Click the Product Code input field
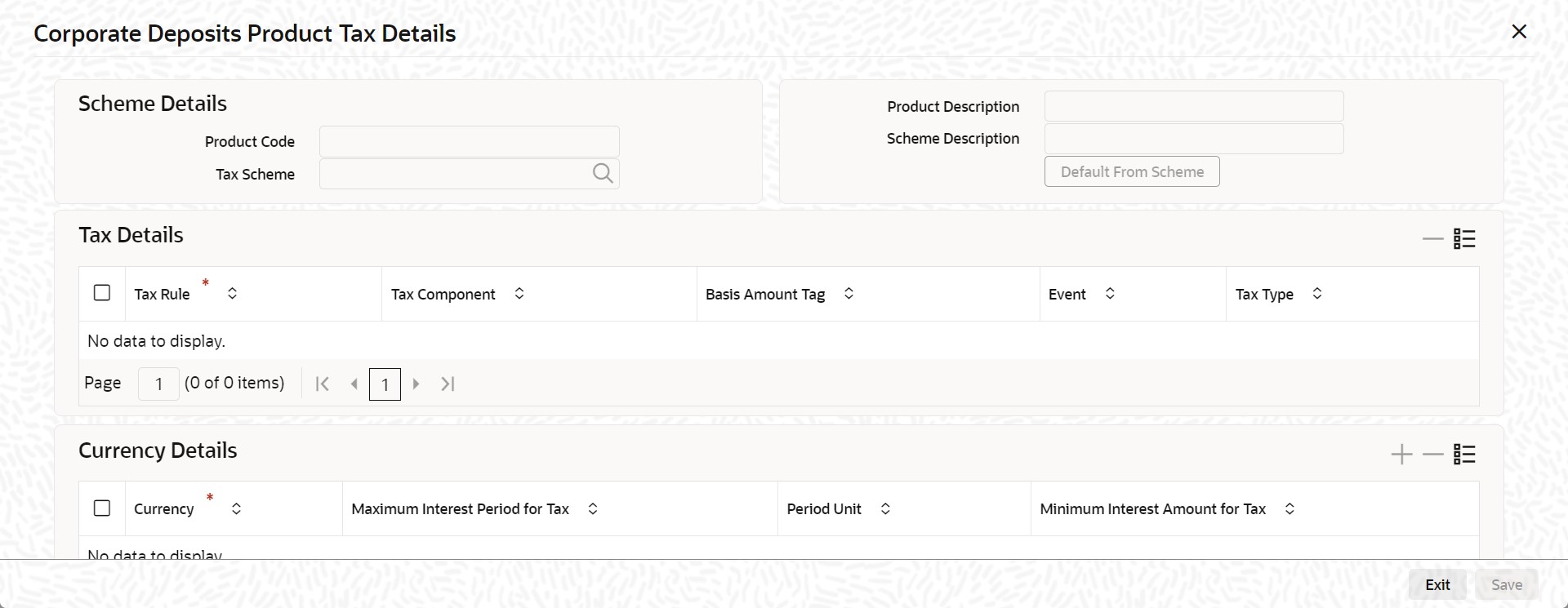Viewport: 1568px width, 608px height. [470, 141]
